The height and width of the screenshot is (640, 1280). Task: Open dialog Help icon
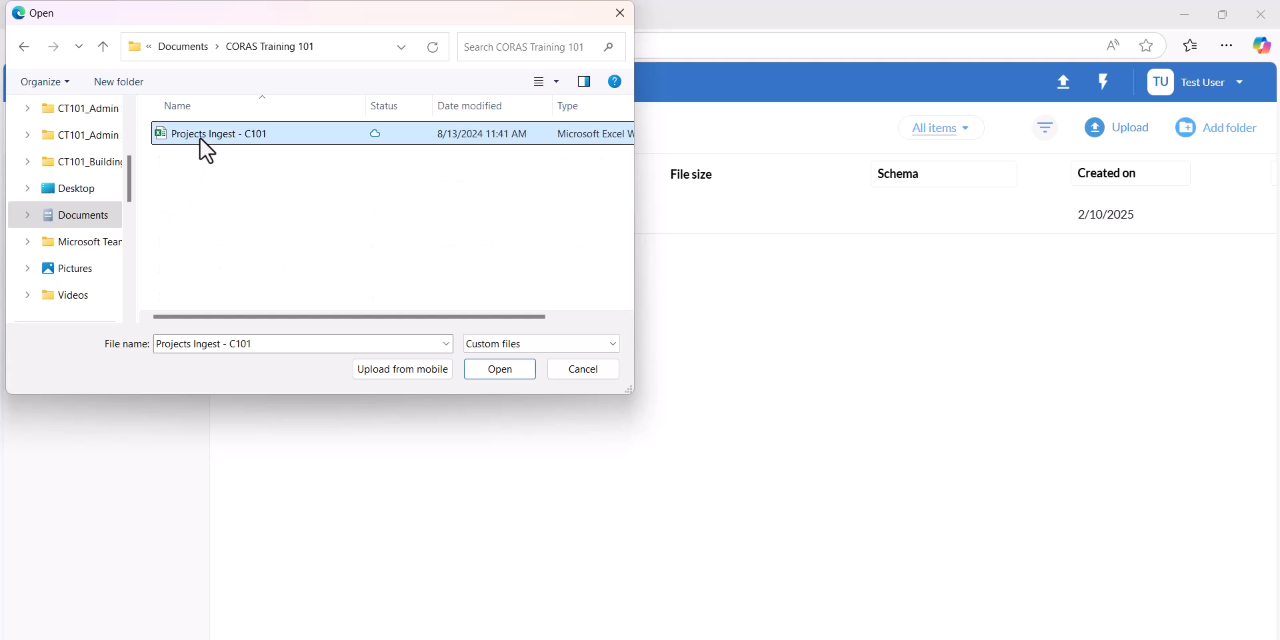[x=615, y=82]
